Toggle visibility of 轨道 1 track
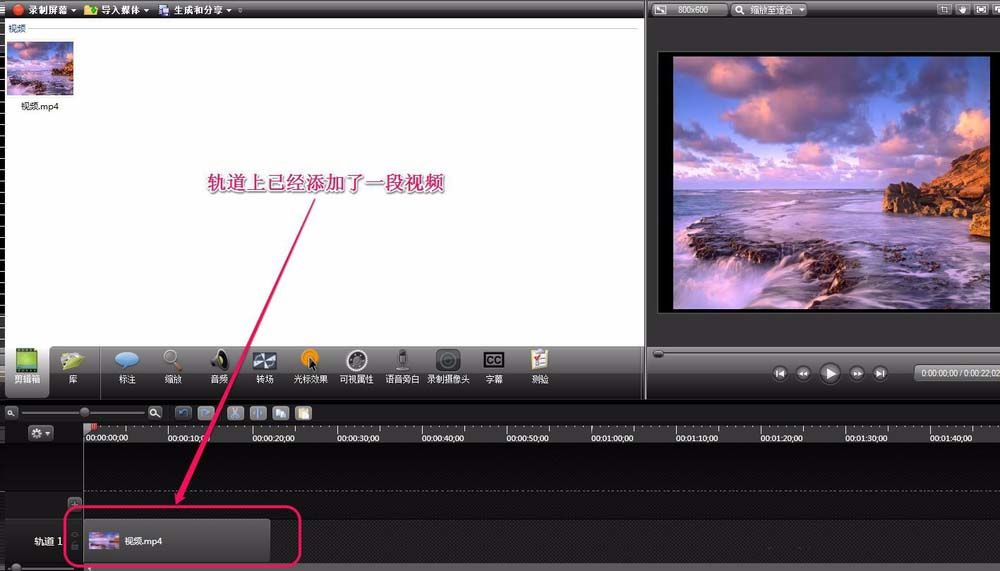 pos(75,535)
